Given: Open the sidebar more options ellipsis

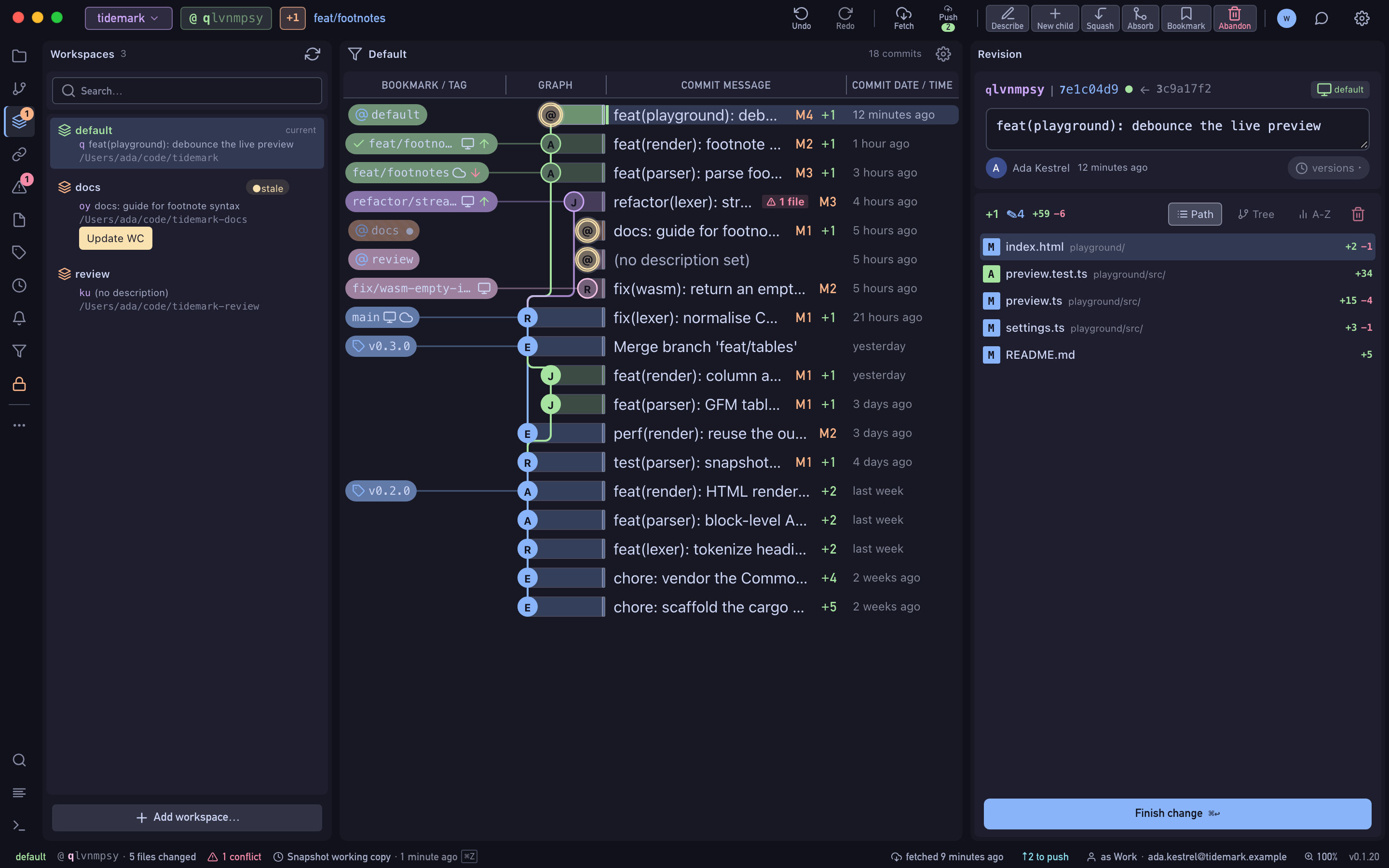Looking at the screenshot, I should click(19, 425).
